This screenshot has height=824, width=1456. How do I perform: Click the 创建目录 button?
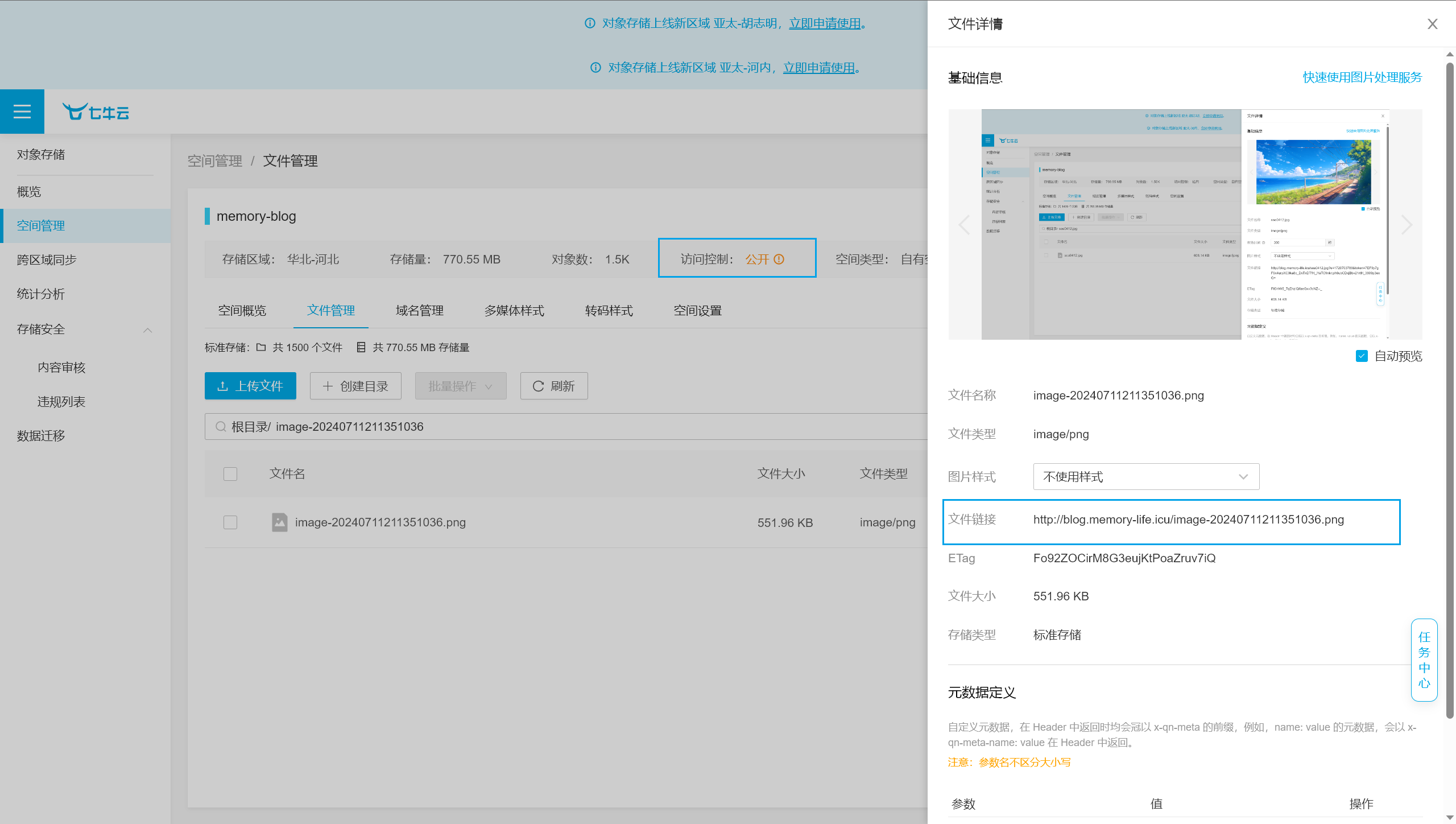(355, 386)
